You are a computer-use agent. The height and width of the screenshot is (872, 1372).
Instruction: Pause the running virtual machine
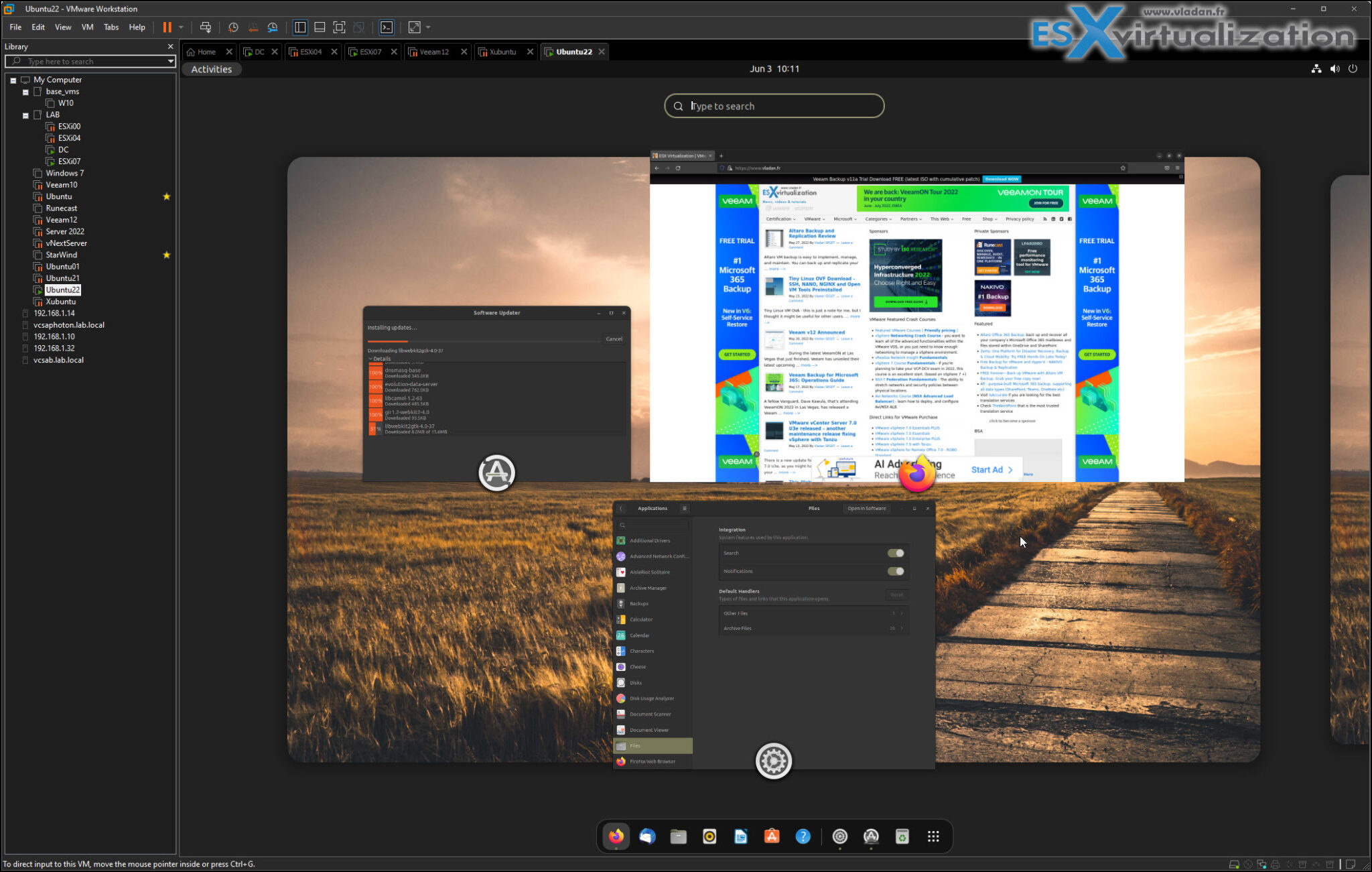tap(168, 27)
